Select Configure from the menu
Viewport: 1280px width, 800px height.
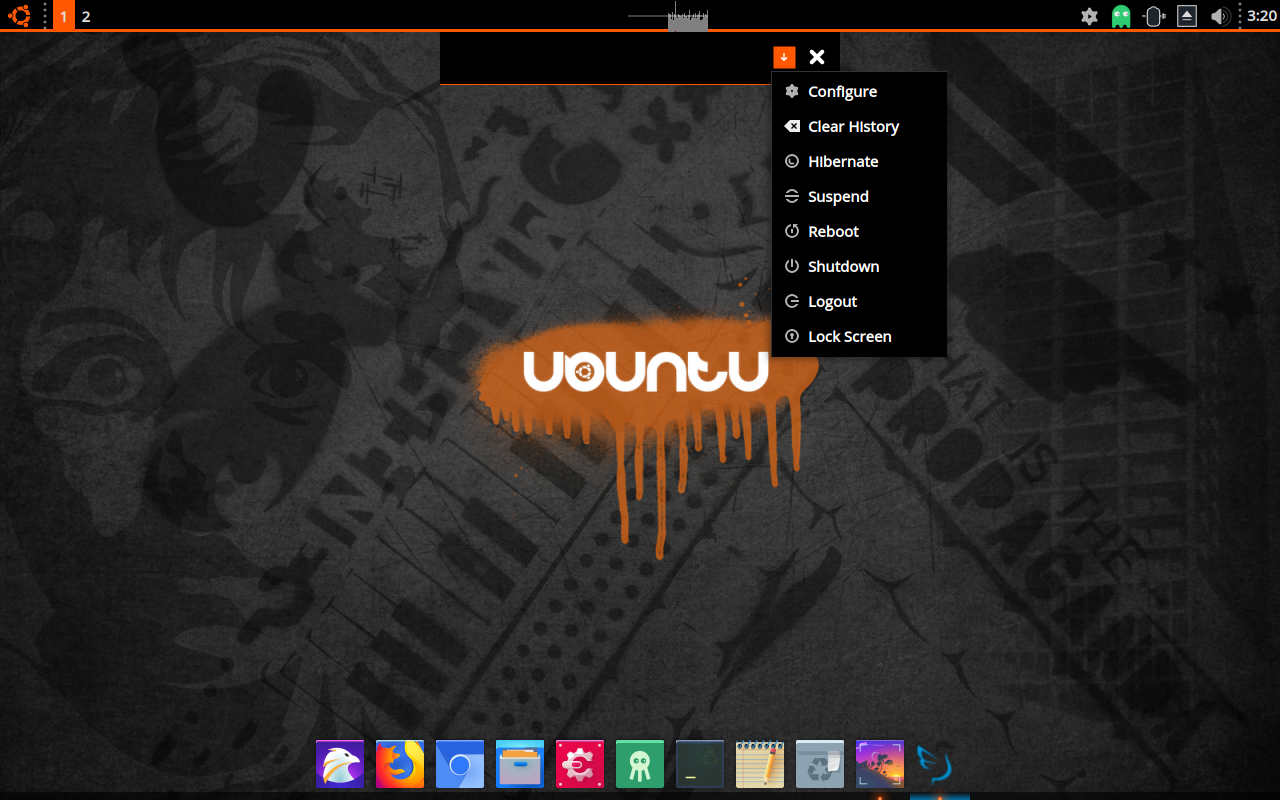click(859, 91)
